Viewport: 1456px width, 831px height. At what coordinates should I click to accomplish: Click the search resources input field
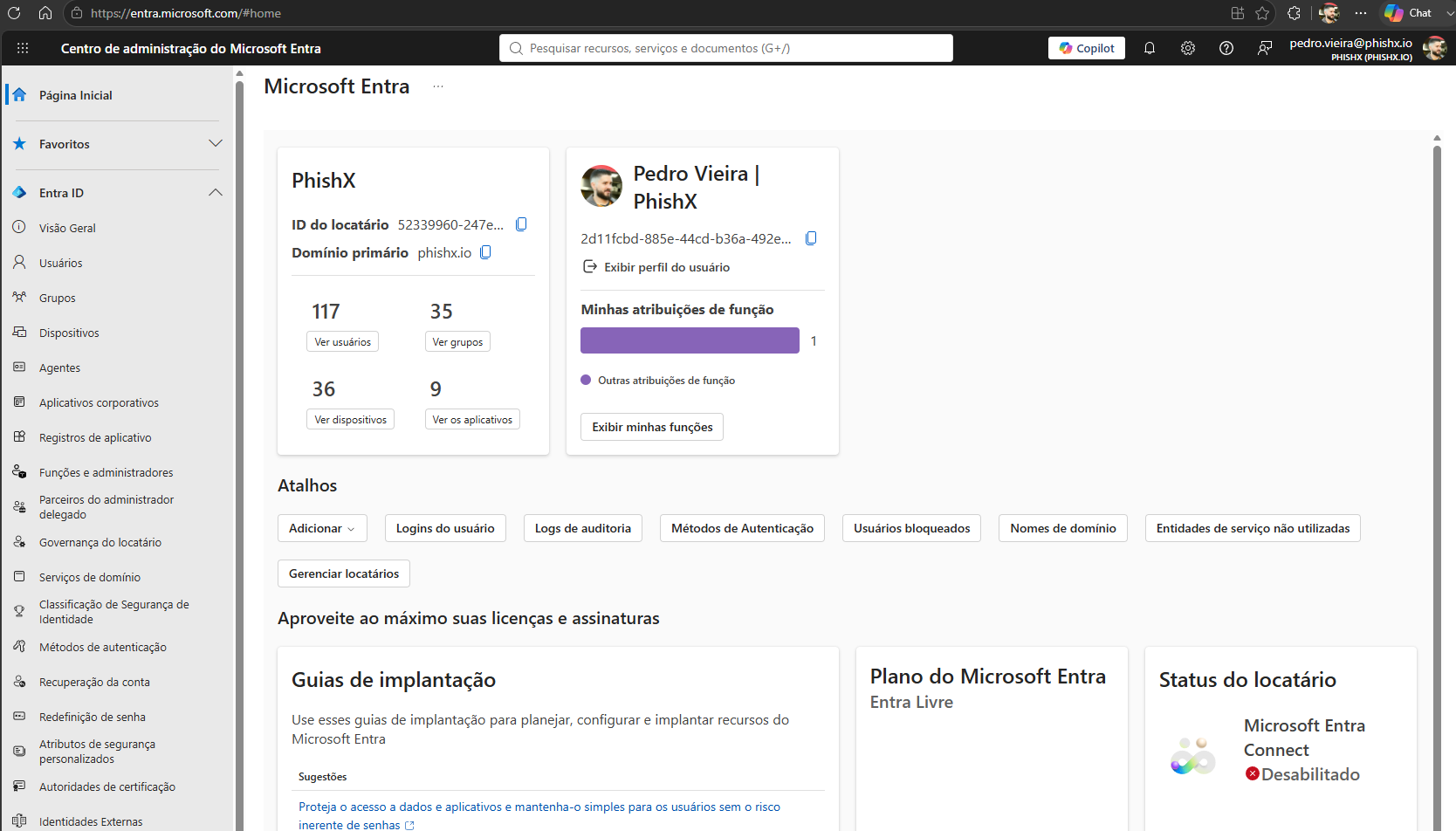[x=726, y=48]
